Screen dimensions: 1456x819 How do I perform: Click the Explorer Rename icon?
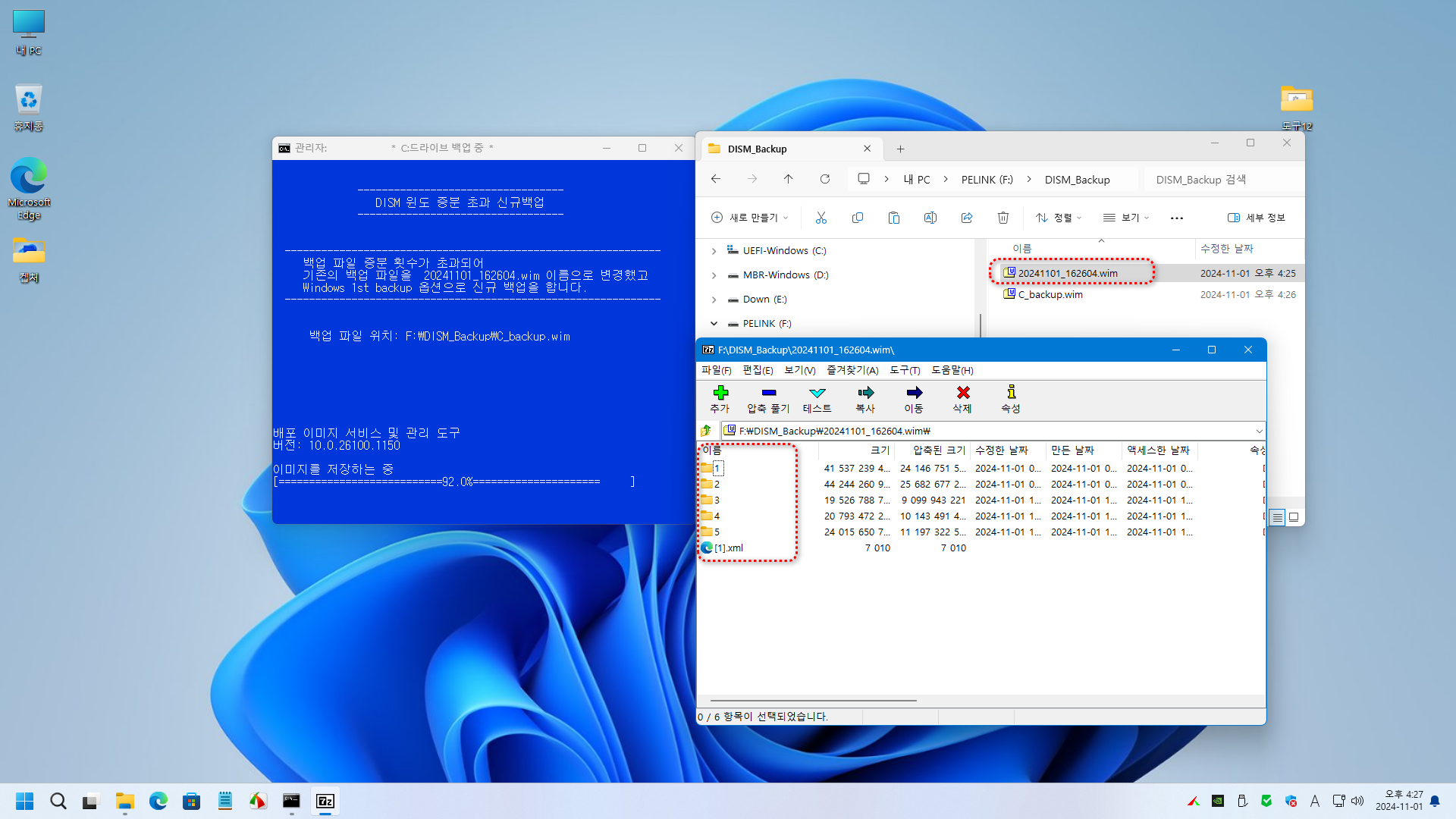pyautogui.click(x=930, y=218)
